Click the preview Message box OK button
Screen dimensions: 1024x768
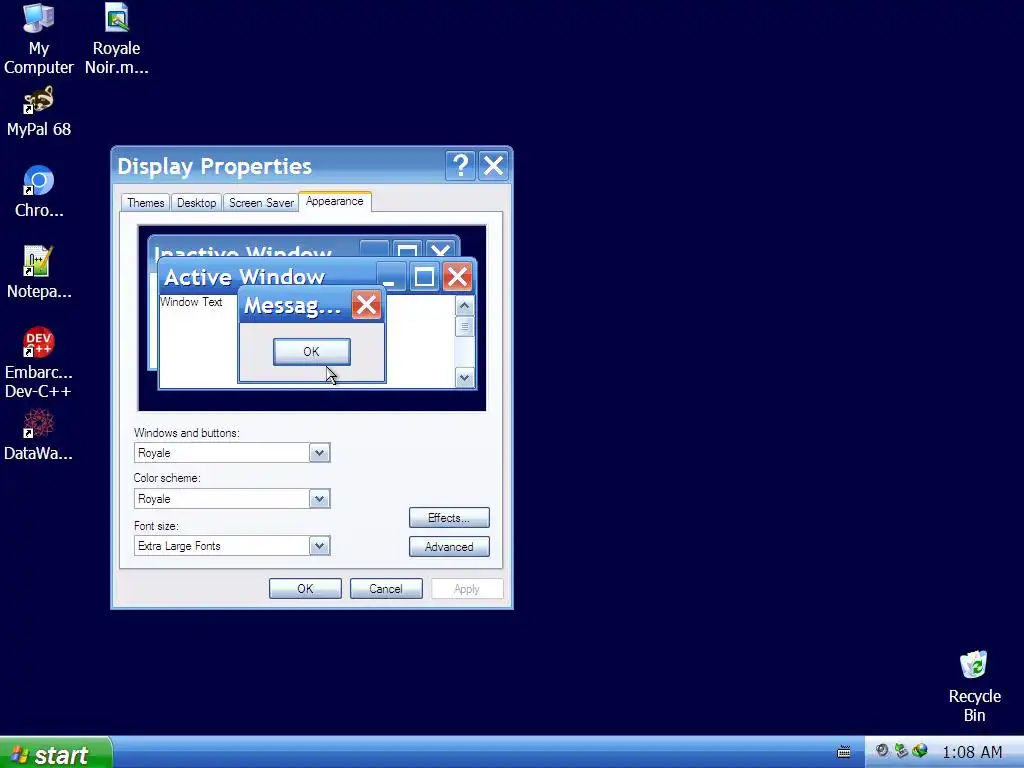312,352
